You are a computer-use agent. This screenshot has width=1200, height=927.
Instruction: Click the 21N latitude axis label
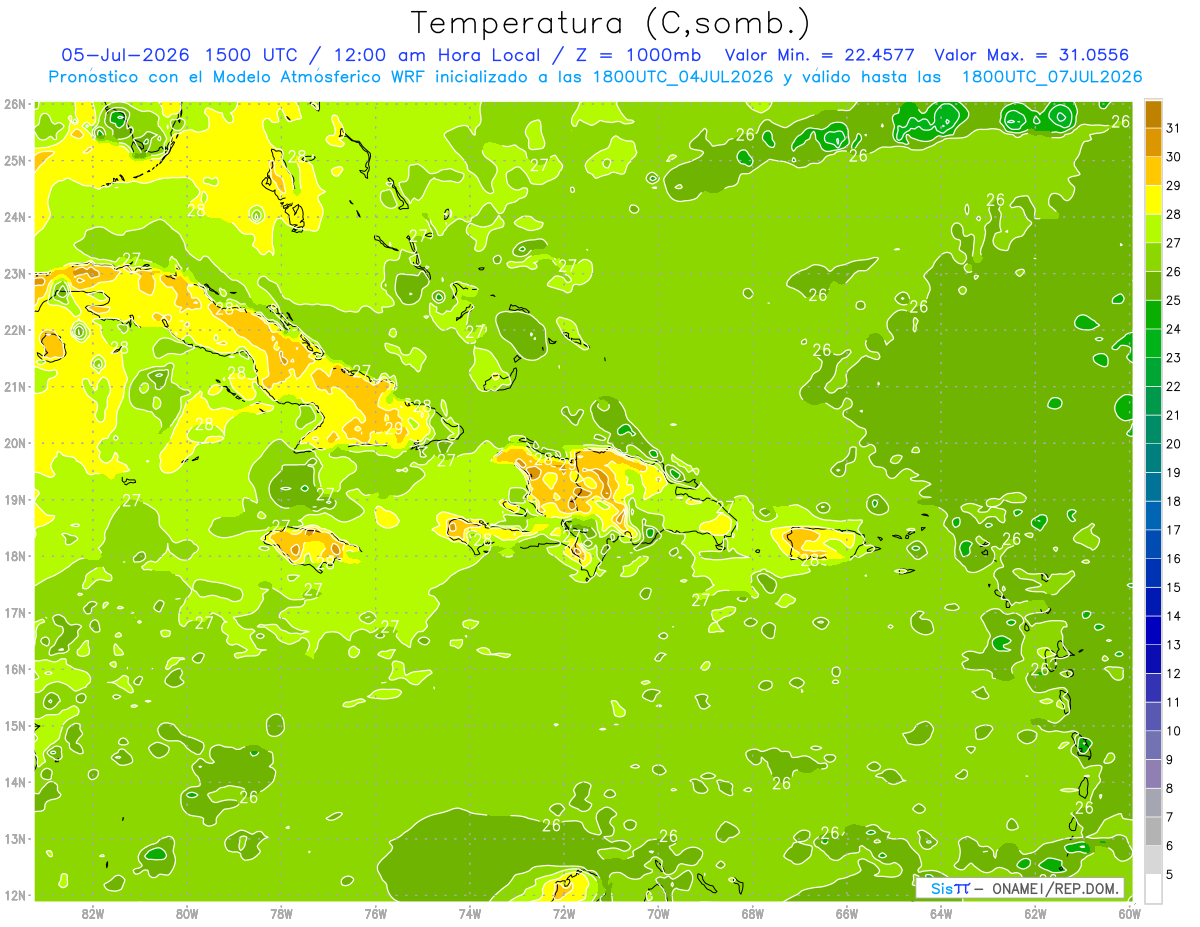(x=15, y=386)
